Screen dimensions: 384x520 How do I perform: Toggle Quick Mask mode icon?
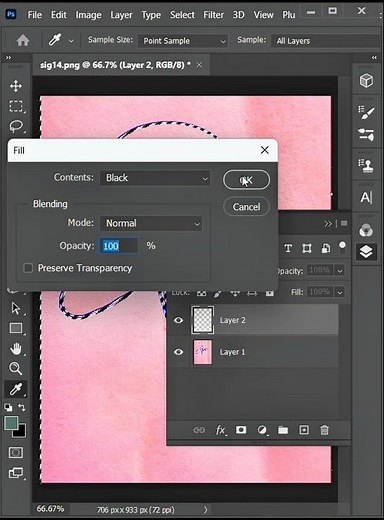[x=16, y=453]
